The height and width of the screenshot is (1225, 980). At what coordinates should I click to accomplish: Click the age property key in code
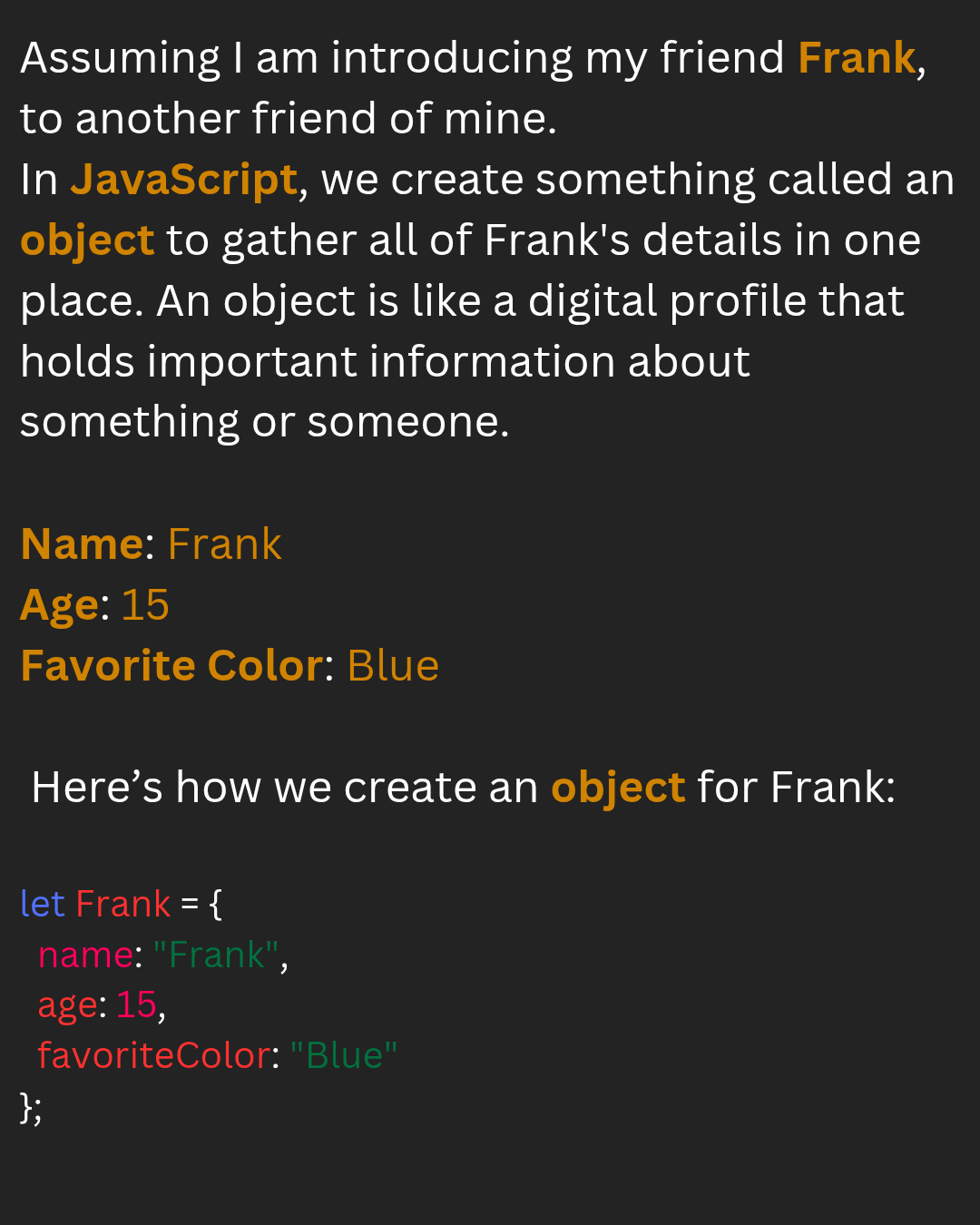[67, 1006]
